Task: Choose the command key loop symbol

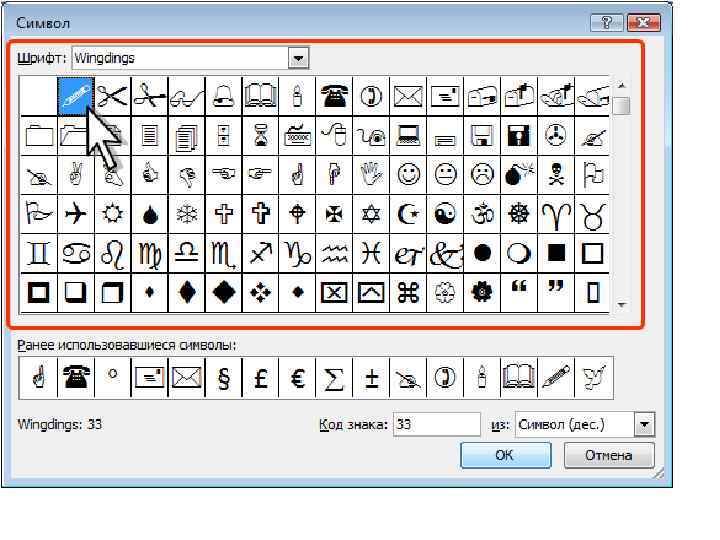Action: [x=408, y=292]
